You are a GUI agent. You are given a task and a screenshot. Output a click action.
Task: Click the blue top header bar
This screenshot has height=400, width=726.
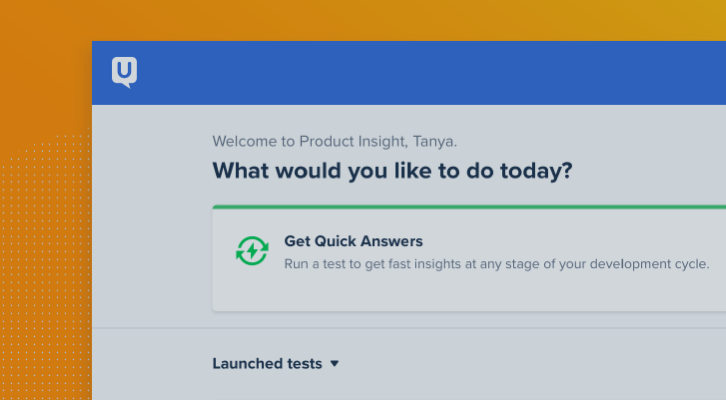click(409, 73)
